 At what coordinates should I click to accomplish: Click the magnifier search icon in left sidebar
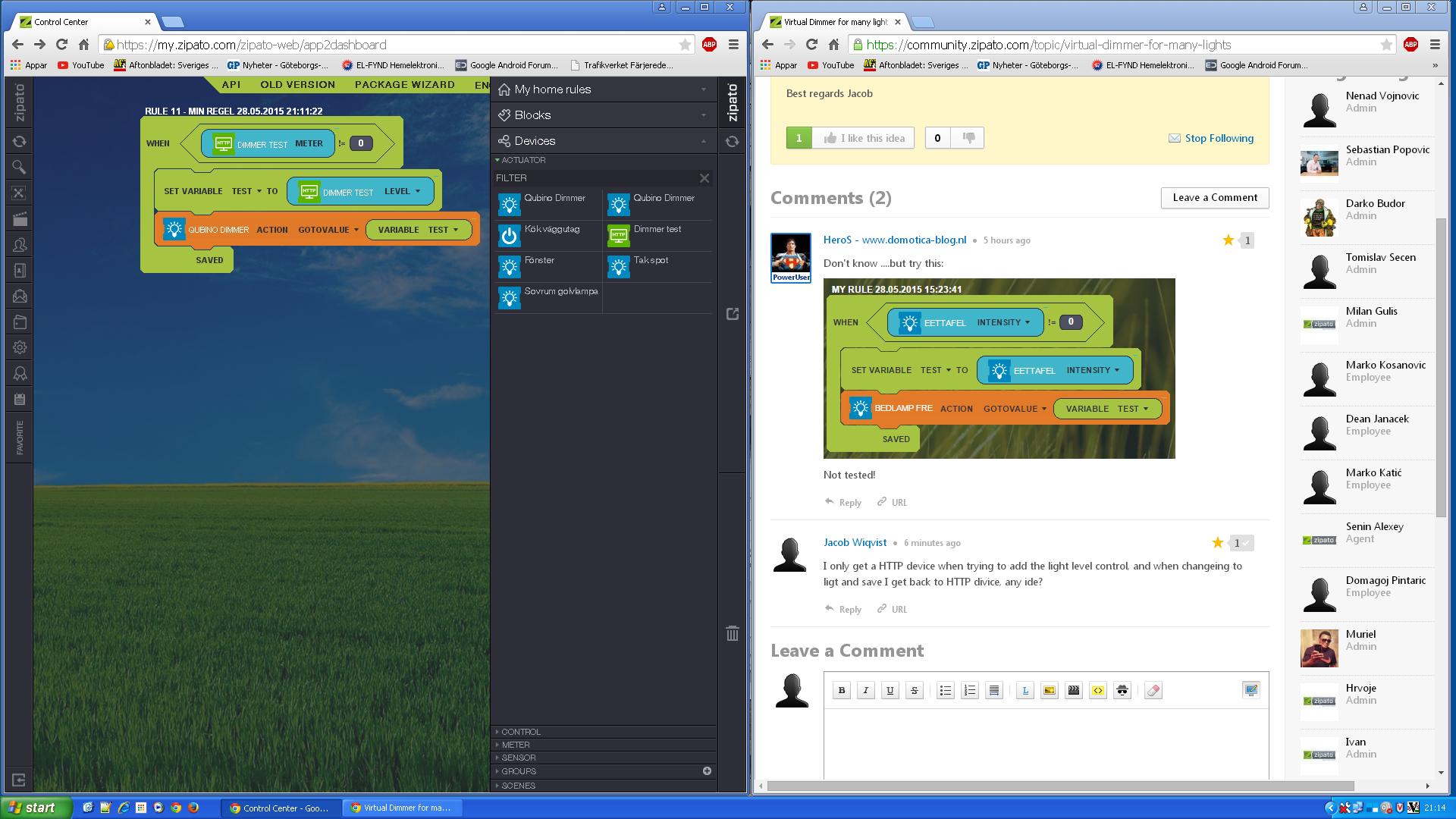tap(20, 167)
